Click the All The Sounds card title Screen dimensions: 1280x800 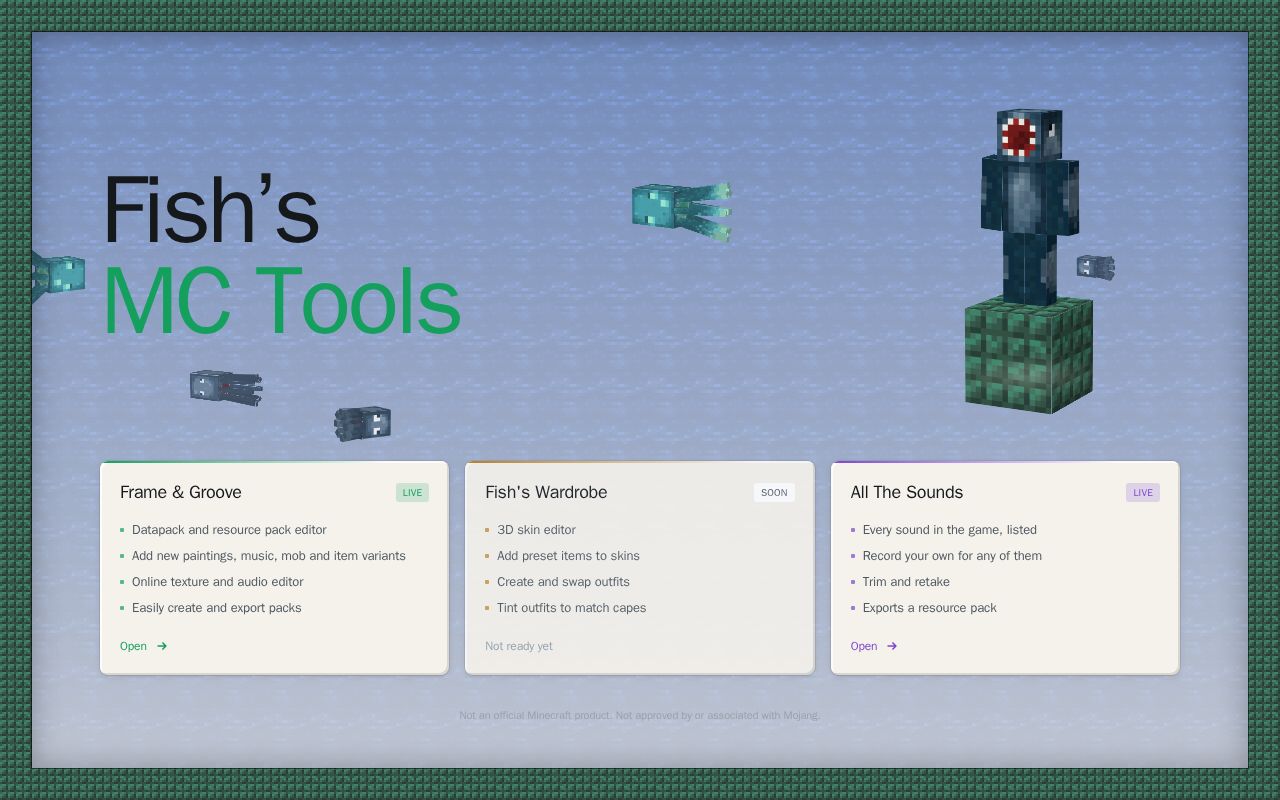(x=907, y=492)
